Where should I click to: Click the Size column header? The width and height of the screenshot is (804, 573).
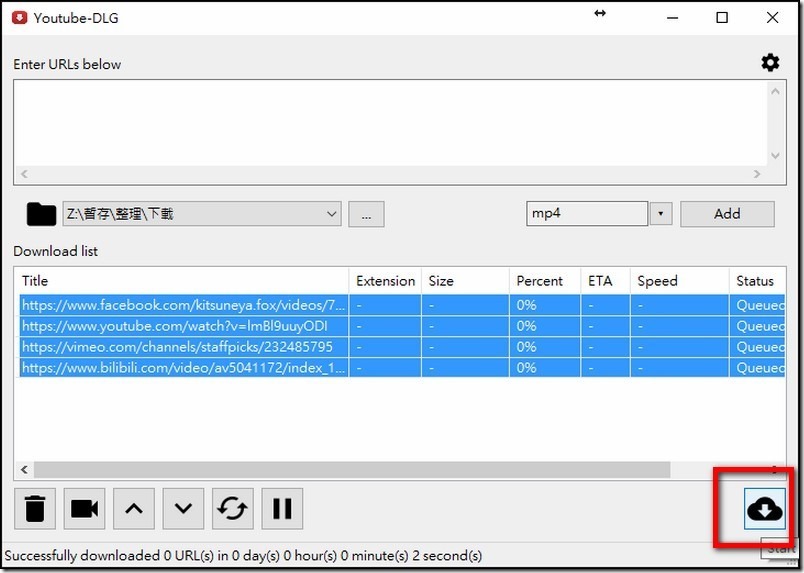[x=465, y=281]
